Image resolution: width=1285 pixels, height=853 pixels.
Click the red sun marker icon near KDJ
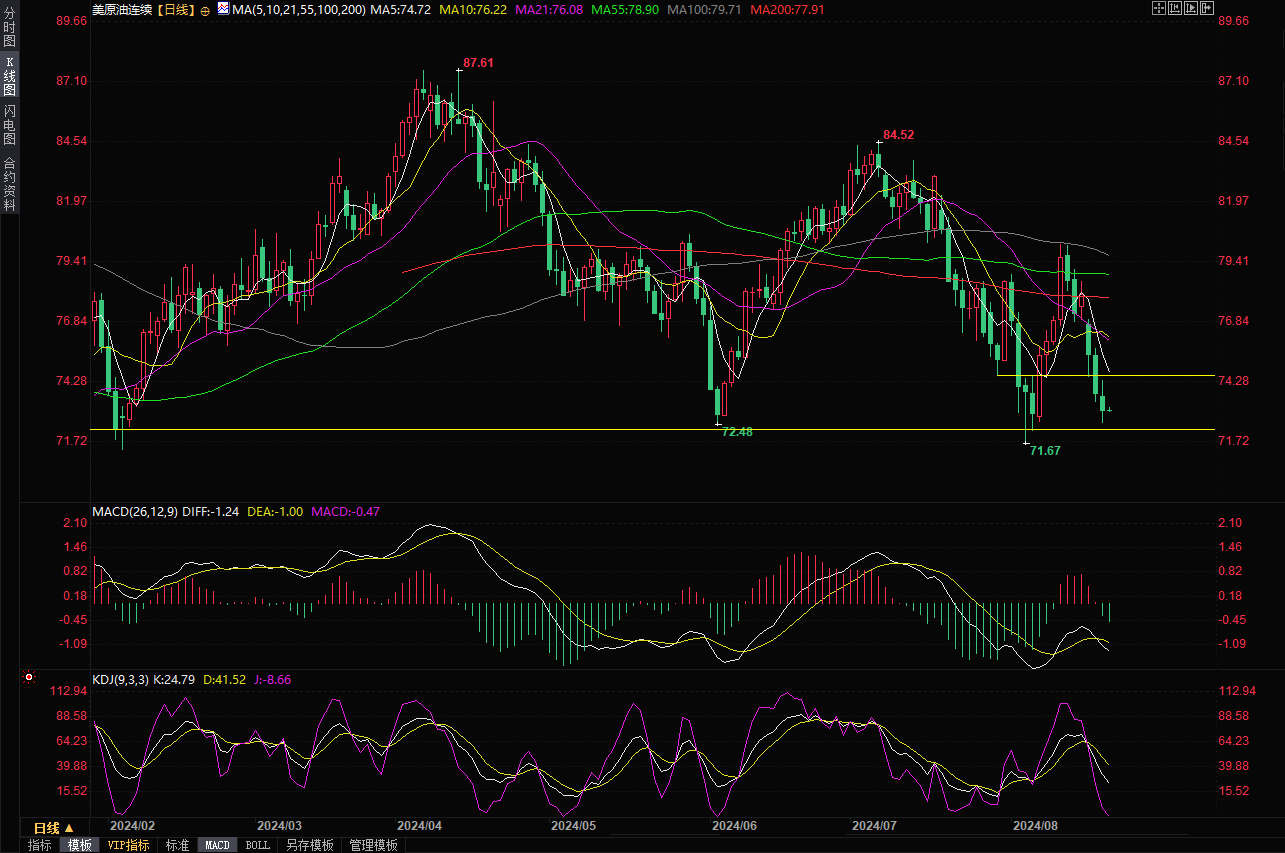pos(29,677)
